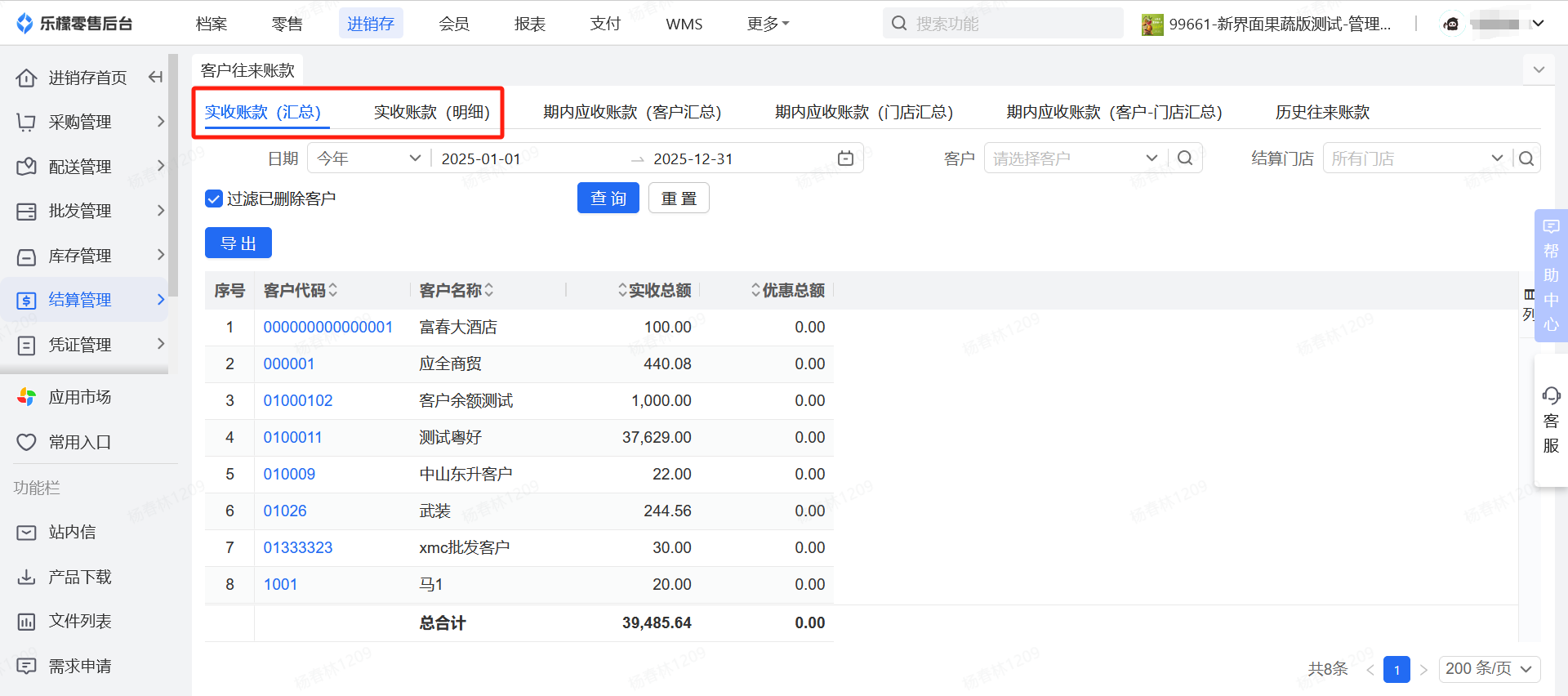The width and height of the screenshot is (1568, 696).
Task: Open customer code 01333323 link
Action: tap(298, 547)
